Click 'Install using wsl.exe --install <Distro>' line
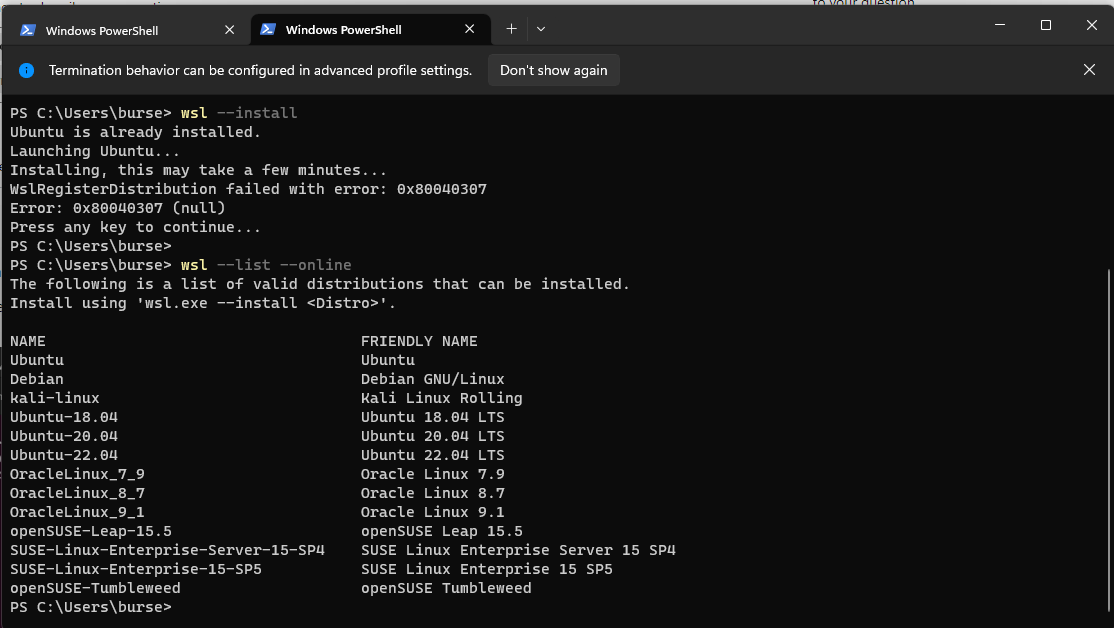This screenshot has height=628, width=1114. click(202, 303)
